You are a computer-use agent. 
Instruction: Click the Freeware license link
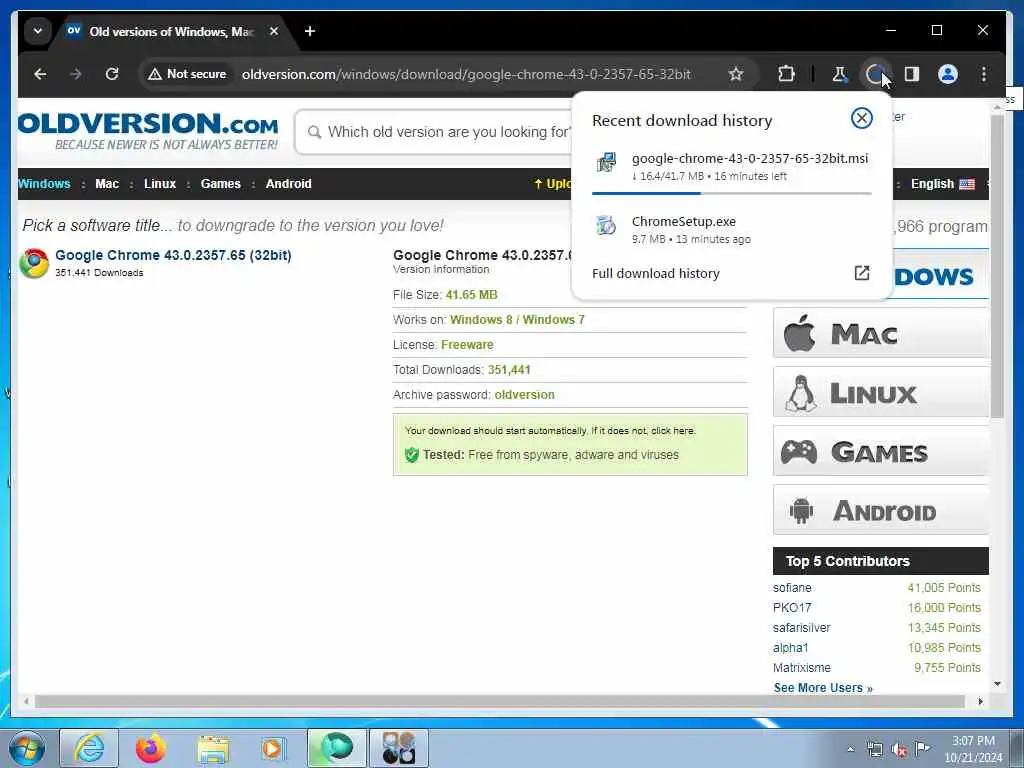tap(467, 345)
